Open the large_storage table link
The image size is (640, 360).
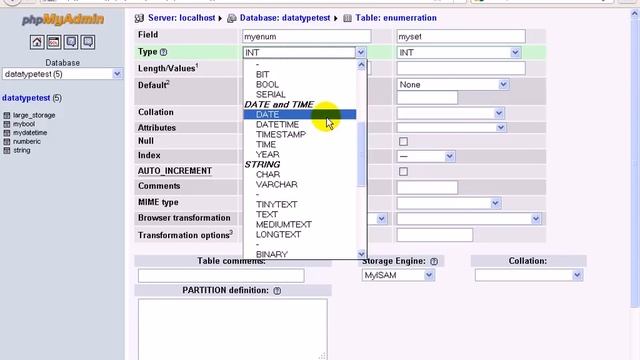[x=34, y=116]
